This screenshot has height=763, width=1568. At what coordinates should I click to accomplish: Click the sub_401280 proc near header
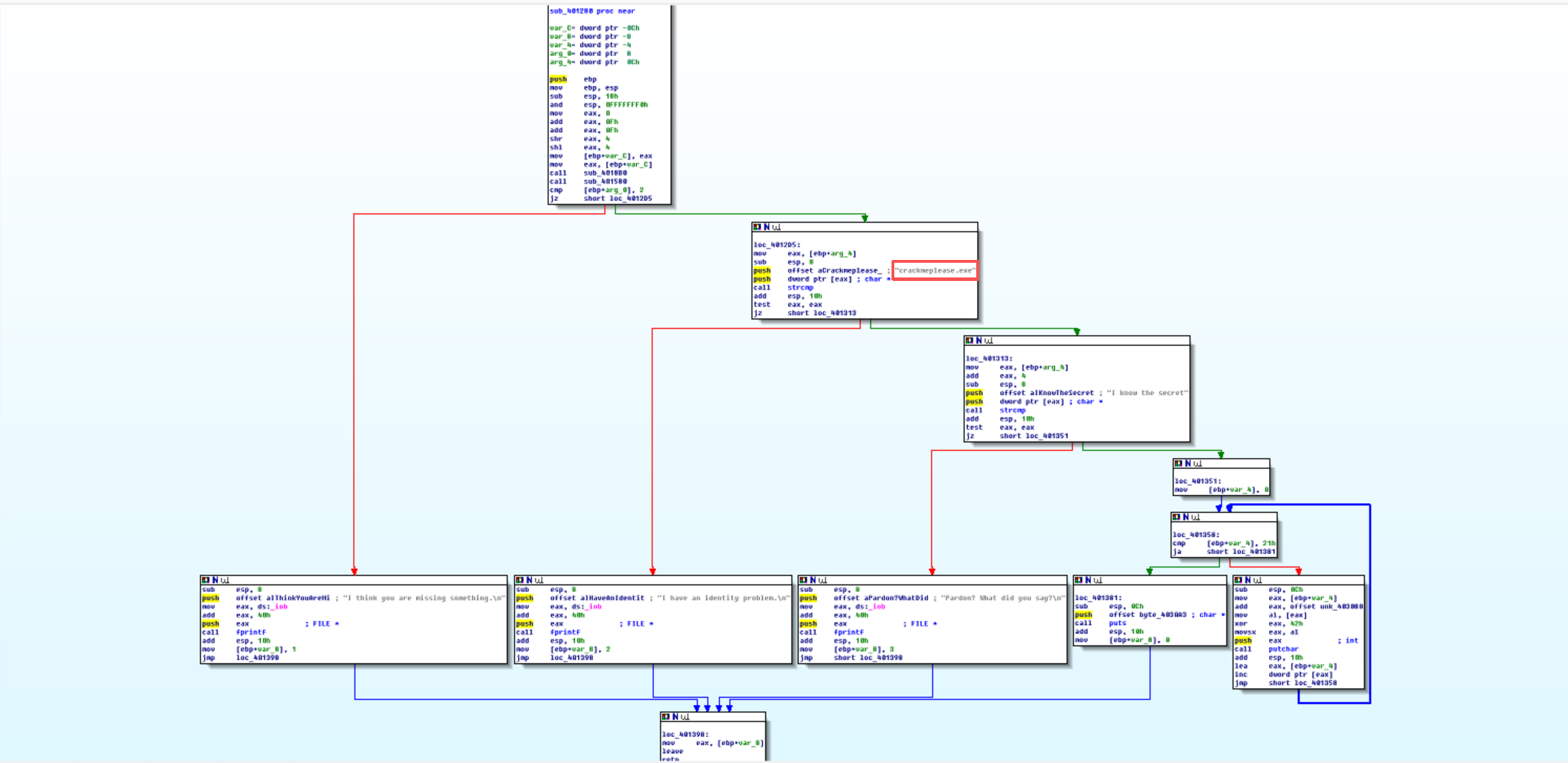592,11
